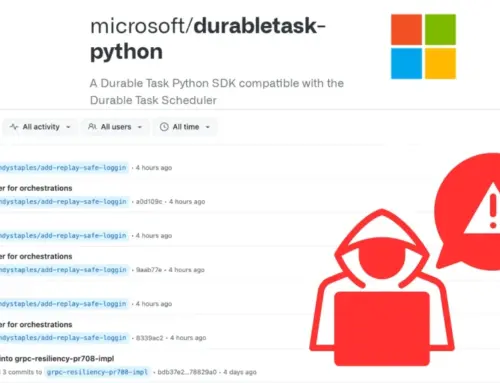The width and height of the screenshot is (500, 383).
Task: Open add-replay-safe-loggin branch beside 9aab77e
Action: point(63,270)
